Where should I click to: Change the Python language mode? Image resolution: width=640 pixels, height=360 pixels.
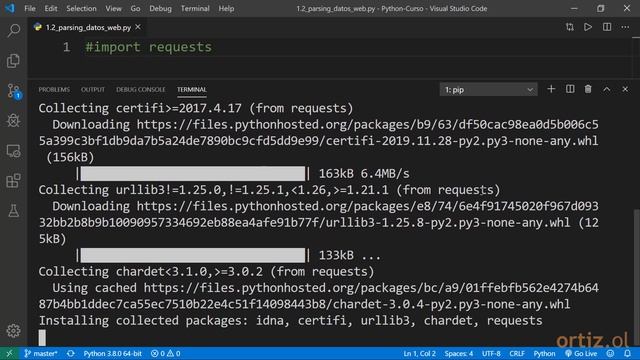point(544,353)
